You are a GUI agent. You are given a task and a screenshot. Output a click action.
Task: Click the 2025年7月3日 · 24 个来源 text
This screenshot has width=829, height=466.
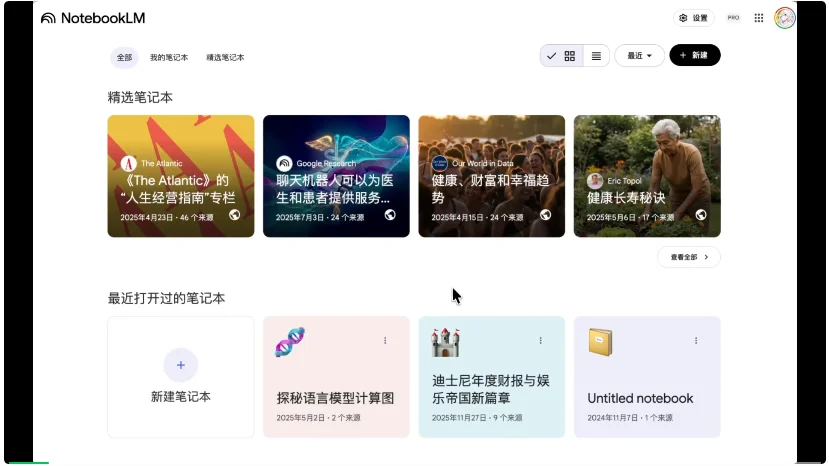[320, 217]
